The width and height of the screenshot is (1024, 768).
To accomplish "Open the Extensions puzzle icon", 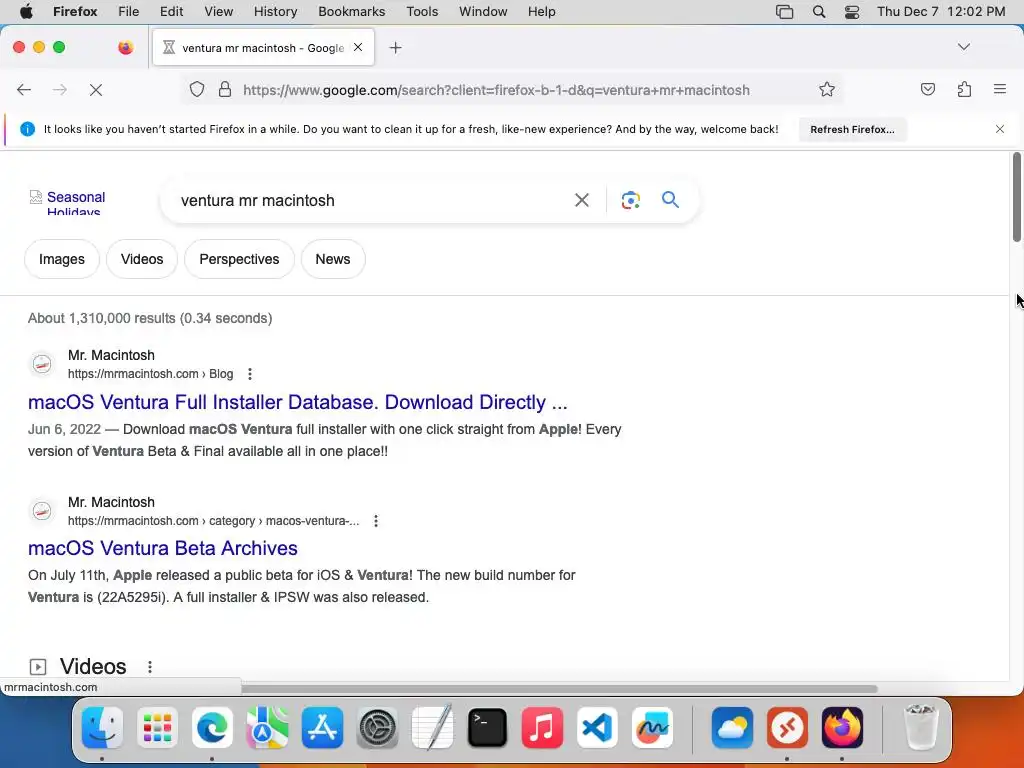I will coord(964,89).
